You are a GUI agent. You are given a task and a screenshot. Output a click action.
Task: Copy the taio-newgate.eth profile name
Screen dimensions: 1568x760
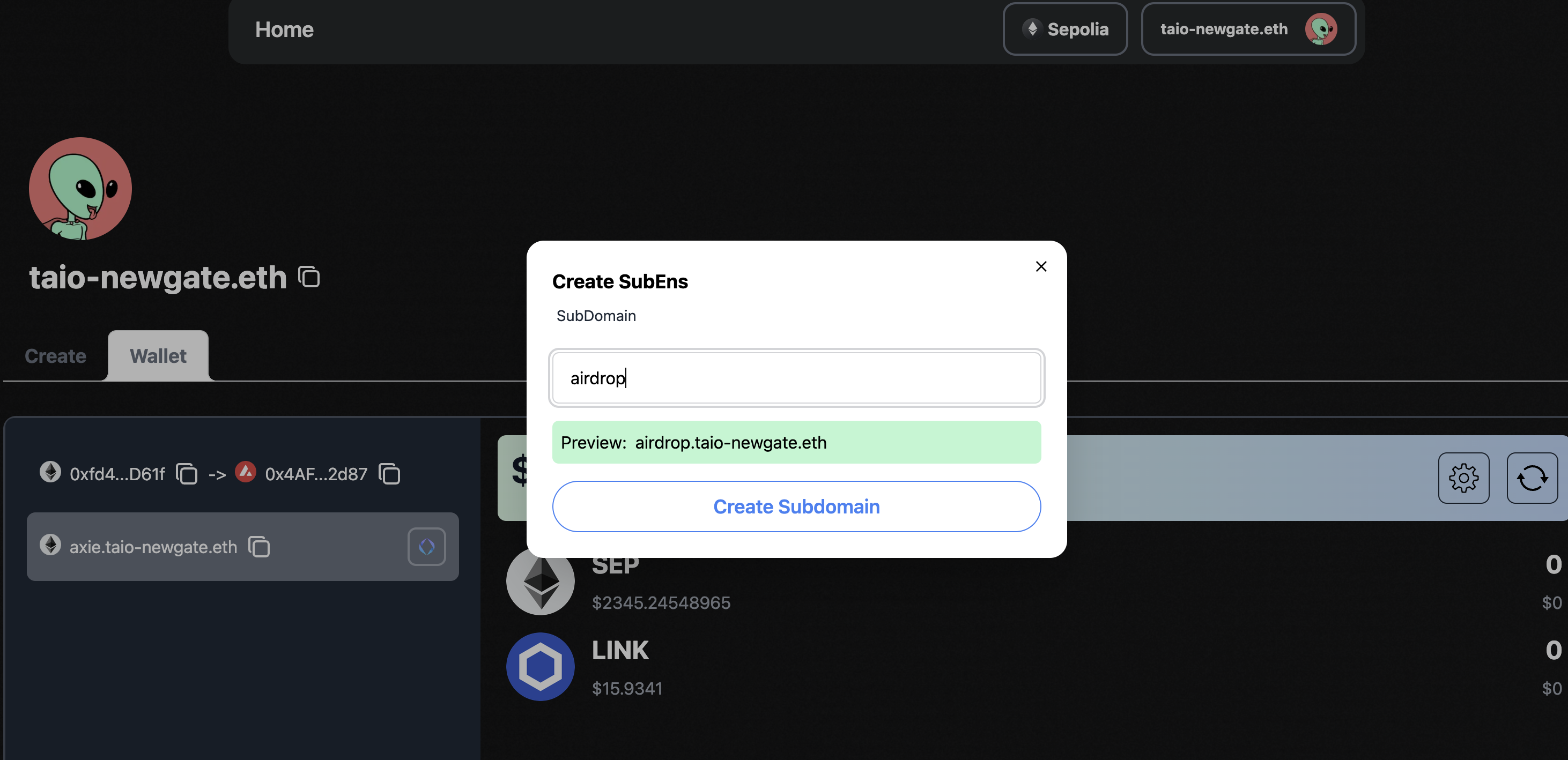tap(308, 277)
